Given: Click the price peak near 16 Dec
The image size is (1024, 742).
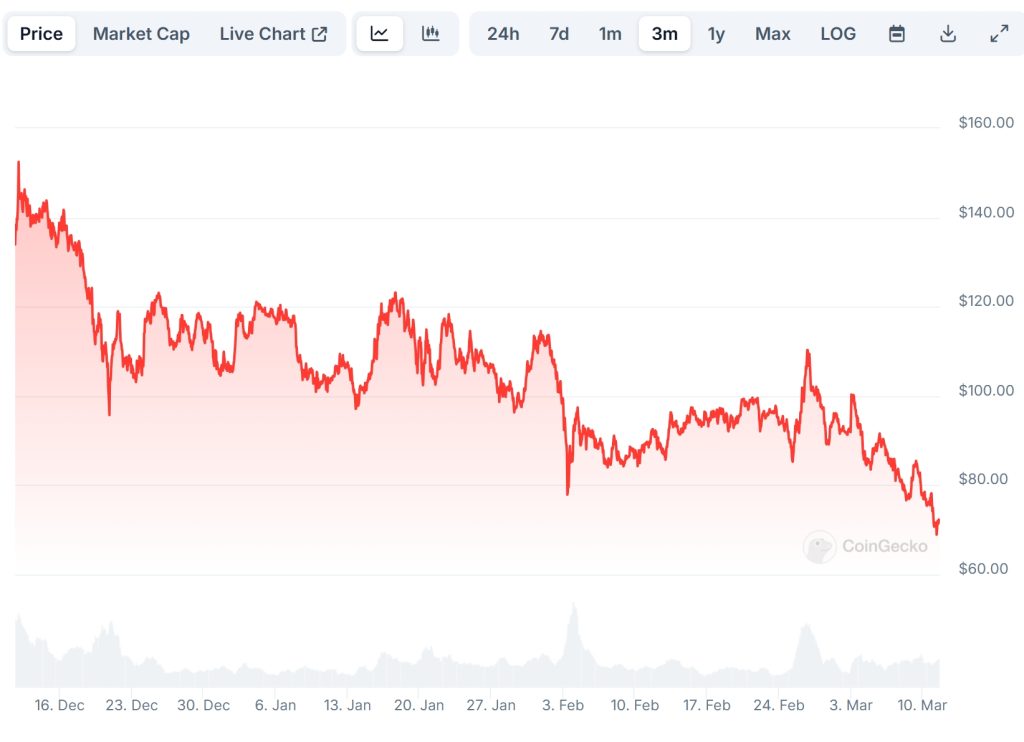Looking at the screenshot, I should [x=18, y=162].
